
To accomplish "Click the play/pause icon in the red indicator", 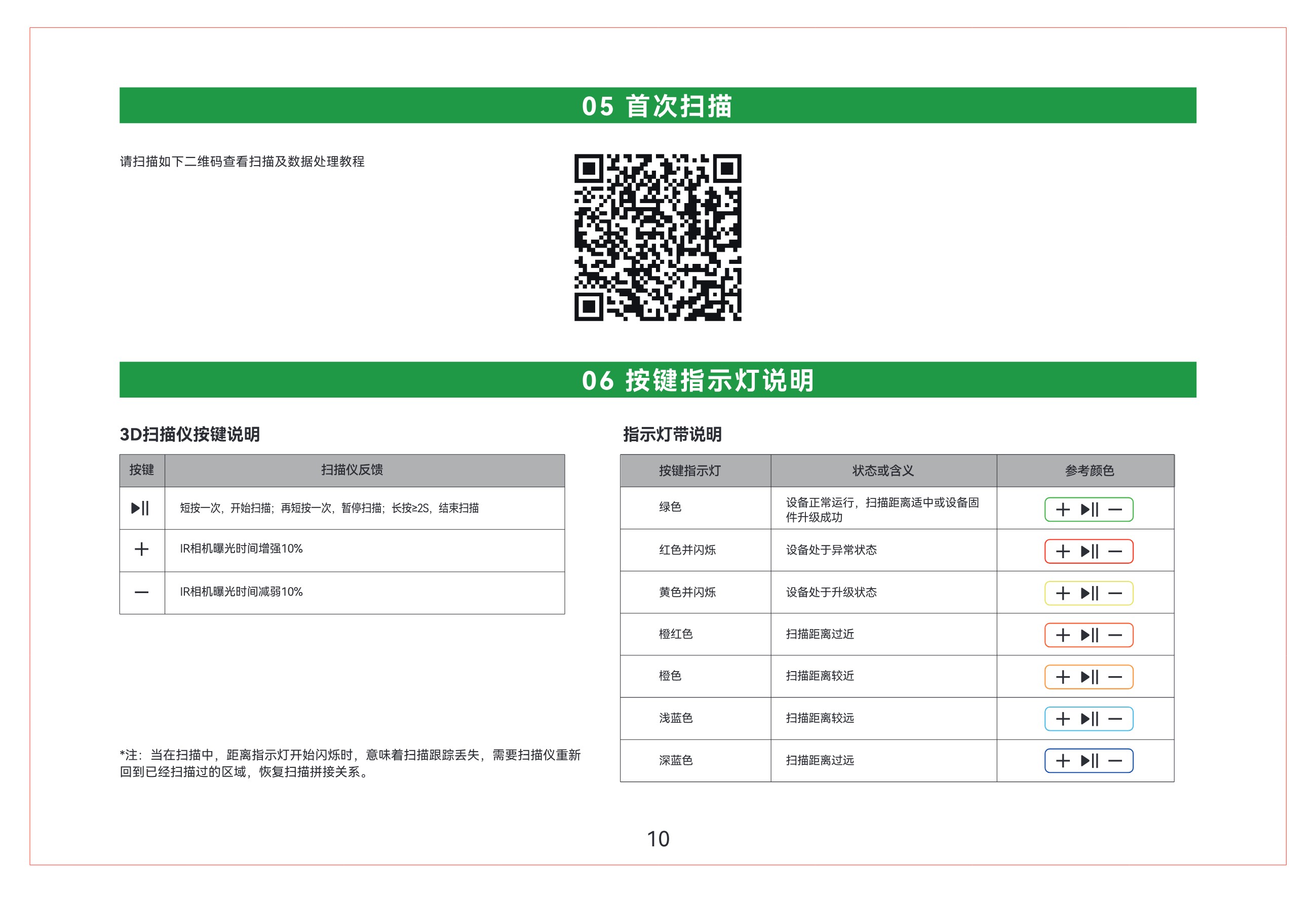I will coord(1090,551).
